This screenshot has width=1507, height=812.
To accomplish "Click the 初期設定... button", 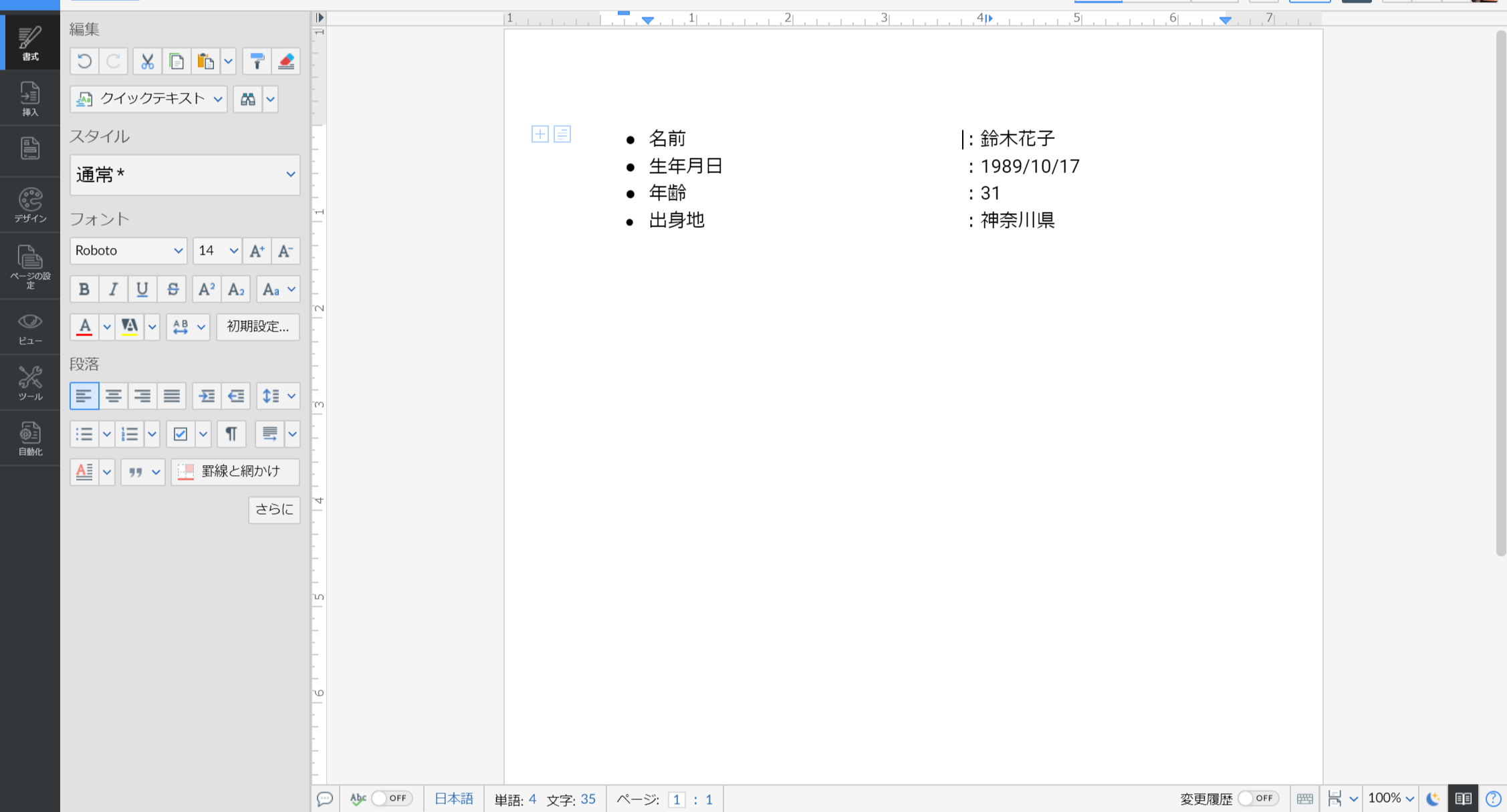I will coord(257,326).
